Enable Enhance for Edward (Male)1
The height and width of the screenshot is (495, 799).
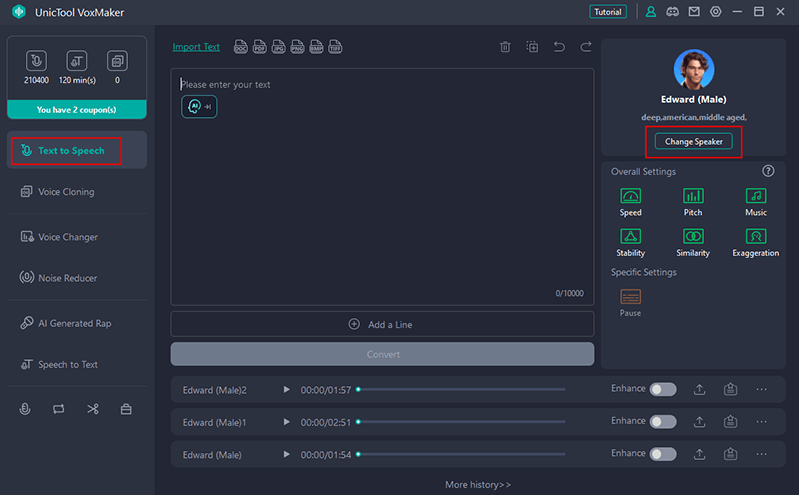pos(663,422)
